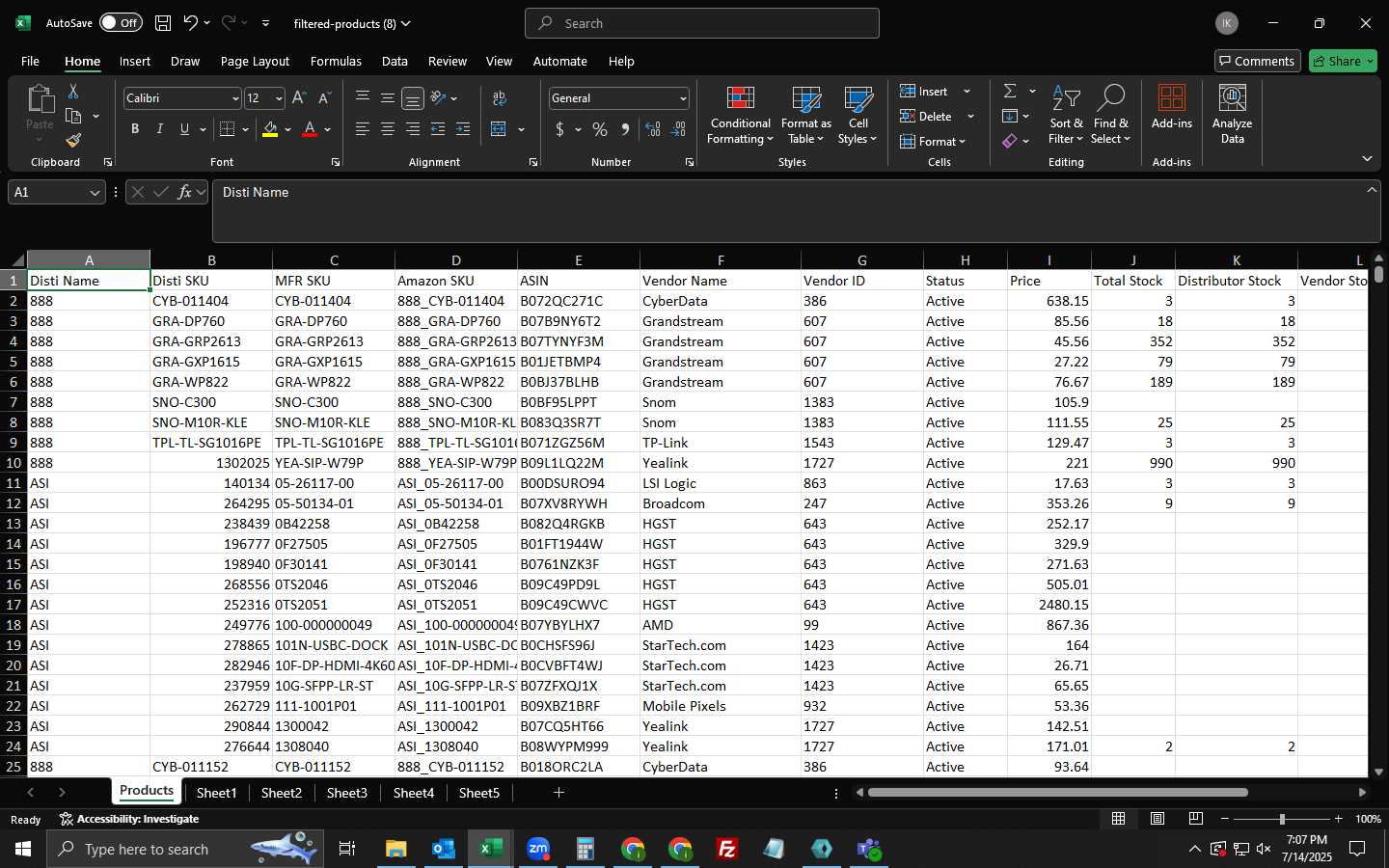Click the Comma Style icon

coord(625,129)
